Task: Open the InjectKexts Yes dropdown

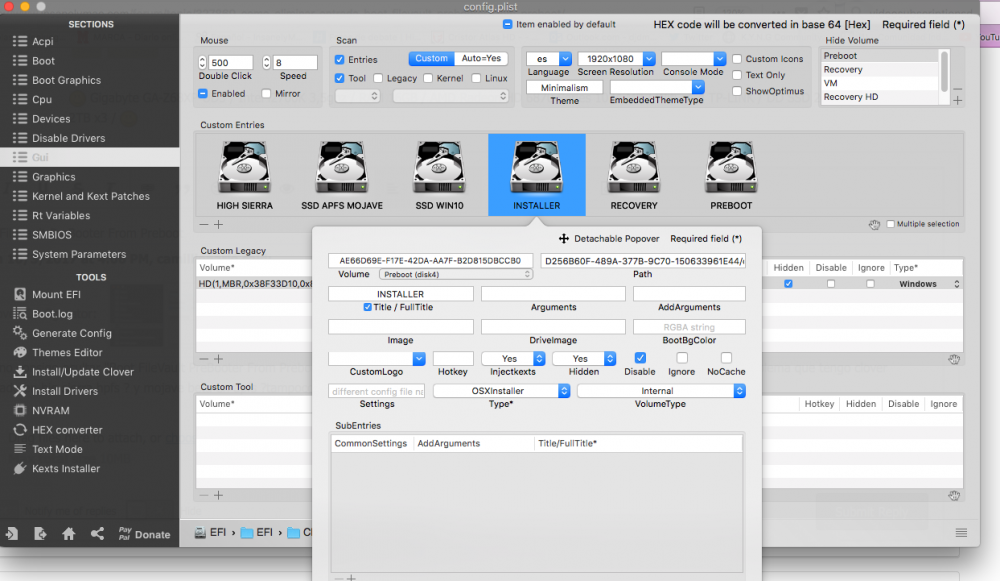Action: pos(513,358)
